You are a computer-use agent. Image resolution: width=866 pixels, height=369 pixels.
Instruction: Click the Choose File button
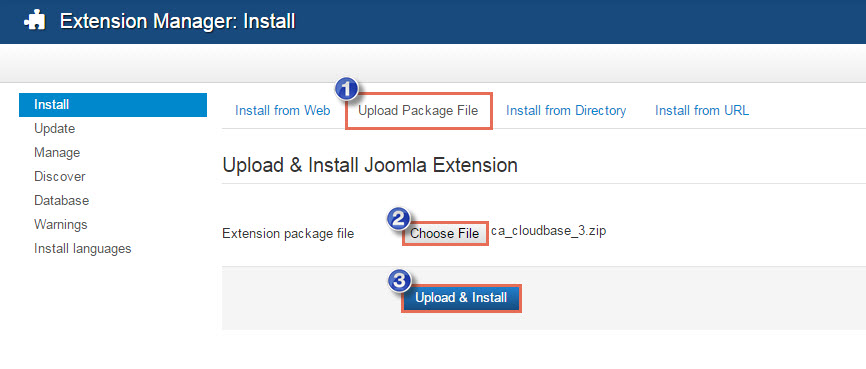445,234
